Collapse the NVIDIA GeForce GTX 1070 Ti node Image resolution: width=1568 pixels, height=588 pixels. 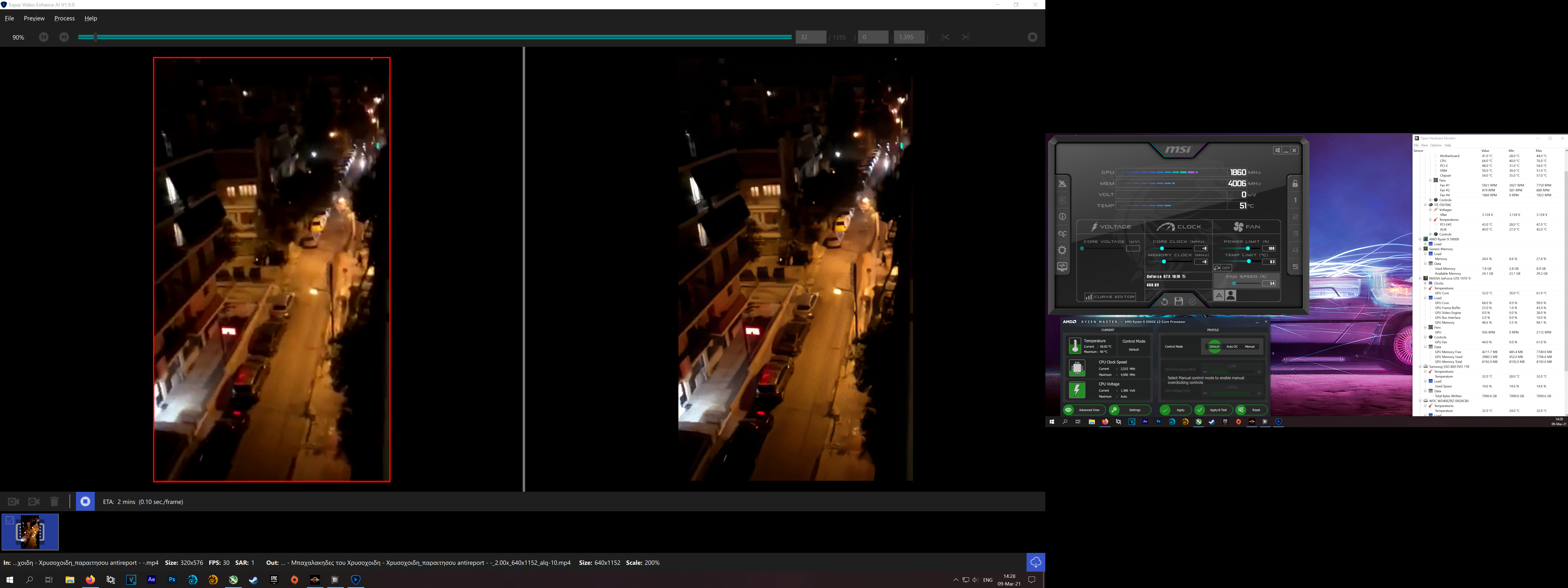(1420, 278)
